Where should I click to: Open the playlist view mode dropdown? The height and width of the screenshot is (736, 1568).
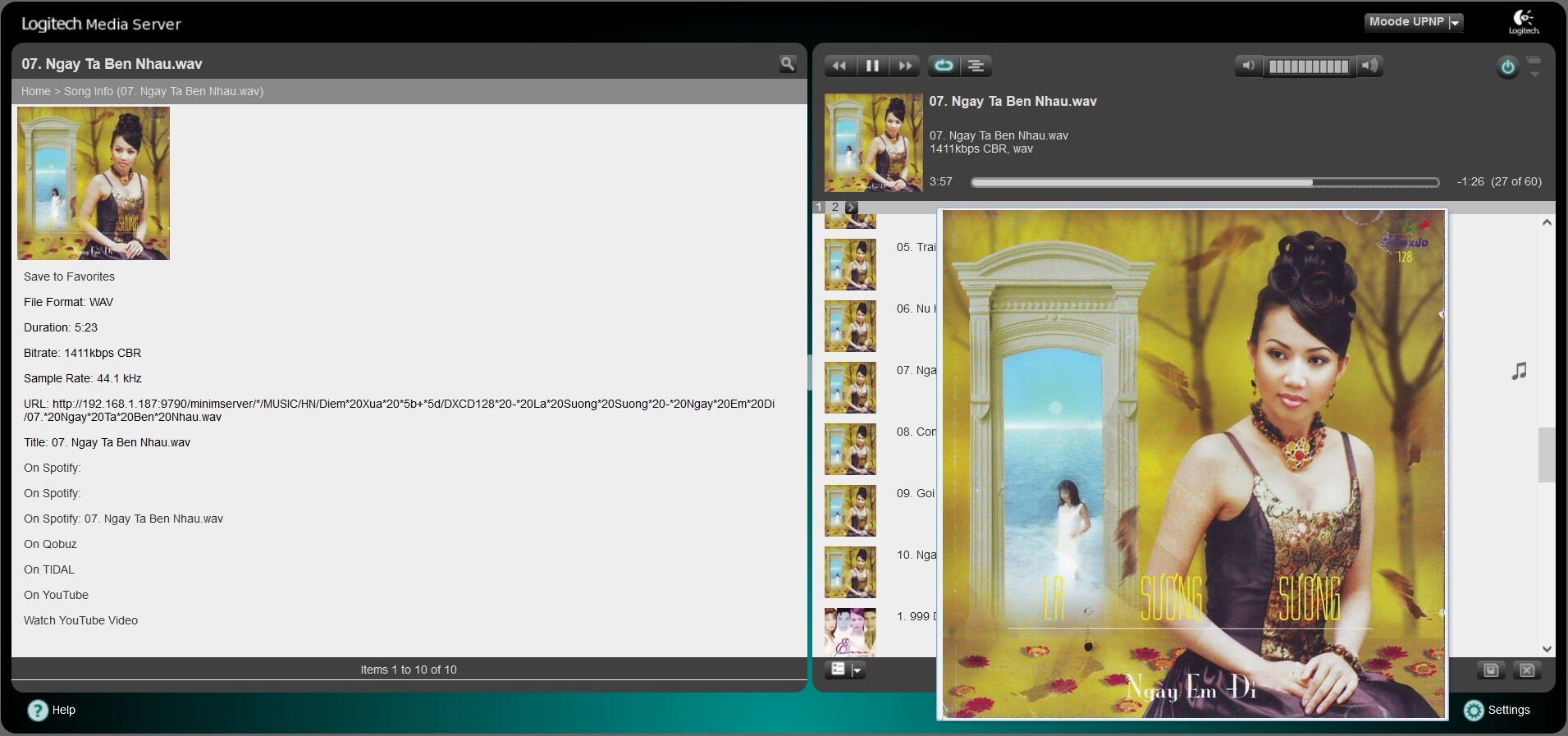pos(844,670)
